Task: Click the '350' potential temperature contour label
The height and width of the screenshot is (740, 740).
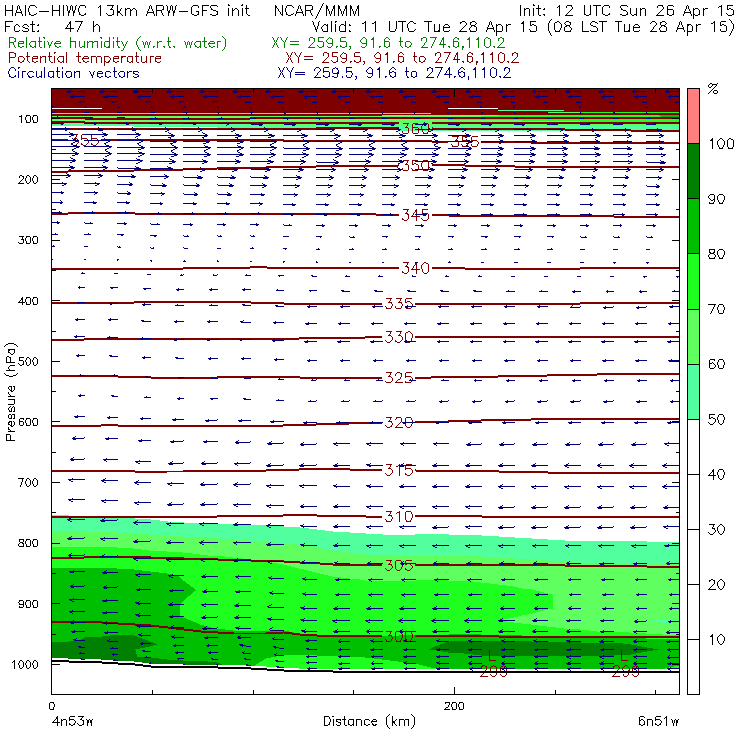Action: coord(415,166)
